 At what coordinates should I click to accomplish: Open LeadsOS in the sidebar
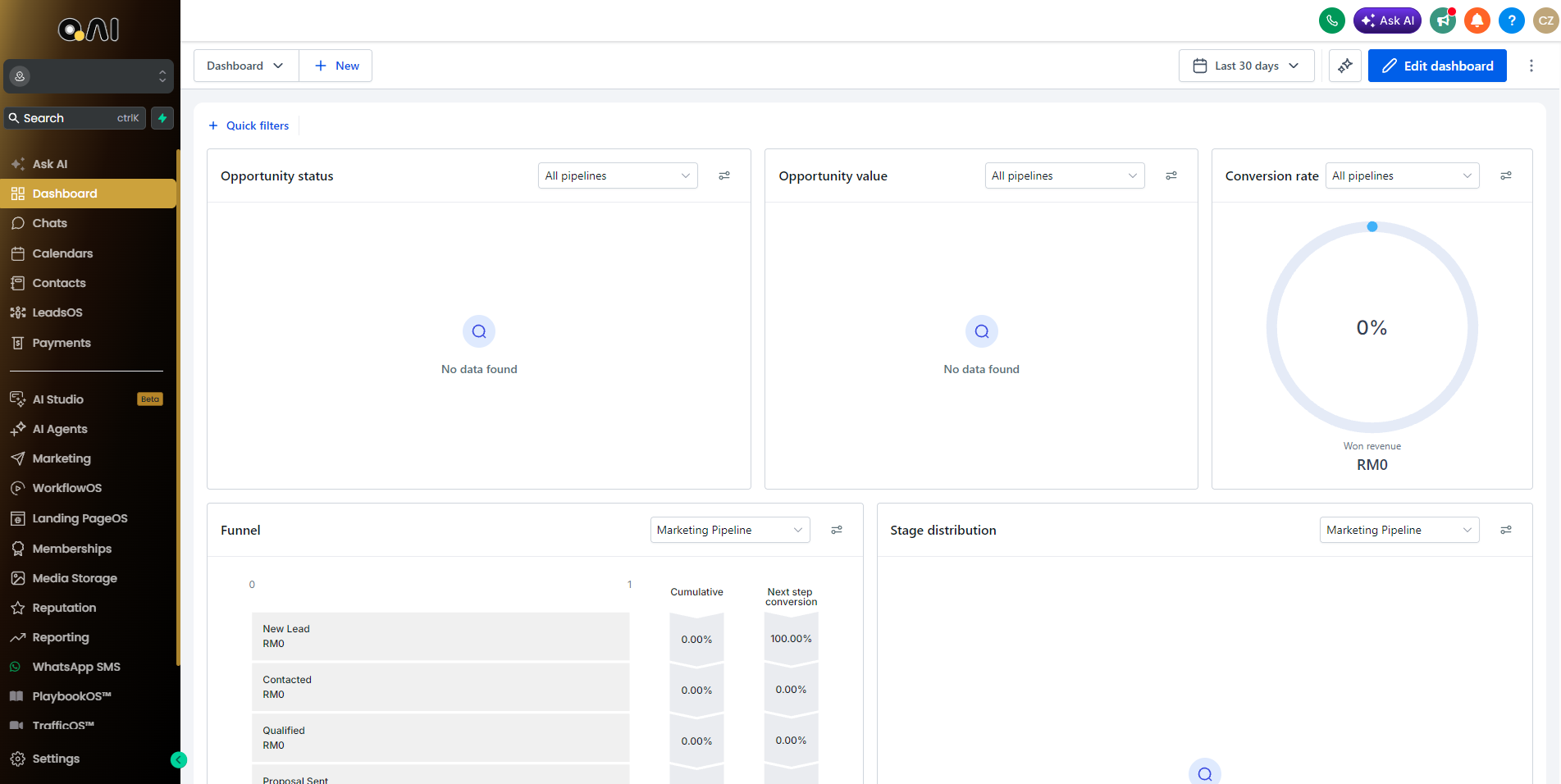(88, 312)
